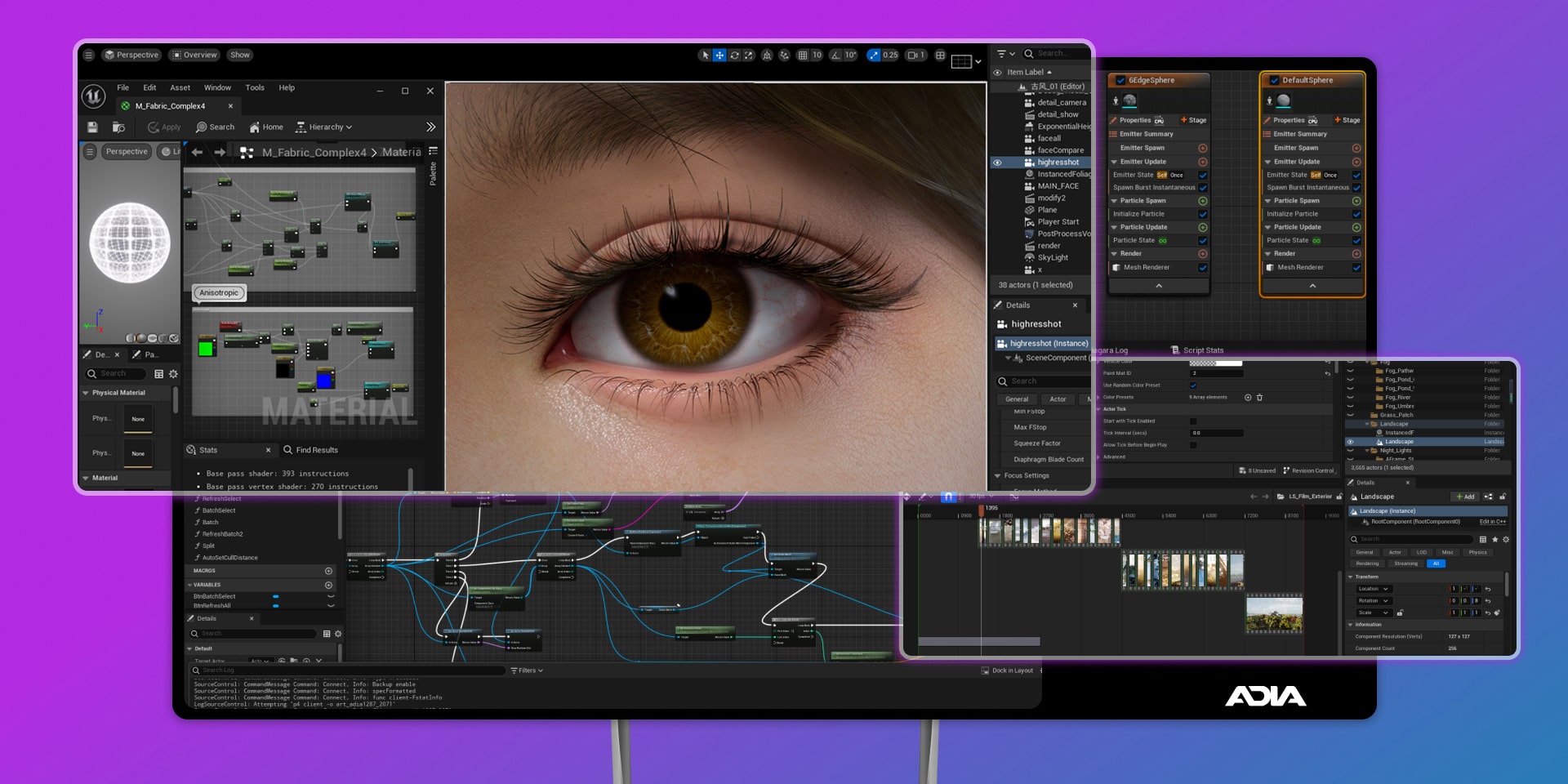Click the favorites star in Landscape Details panel
This screenshot has height=784, width=1568.
(x=1494, y=540)
